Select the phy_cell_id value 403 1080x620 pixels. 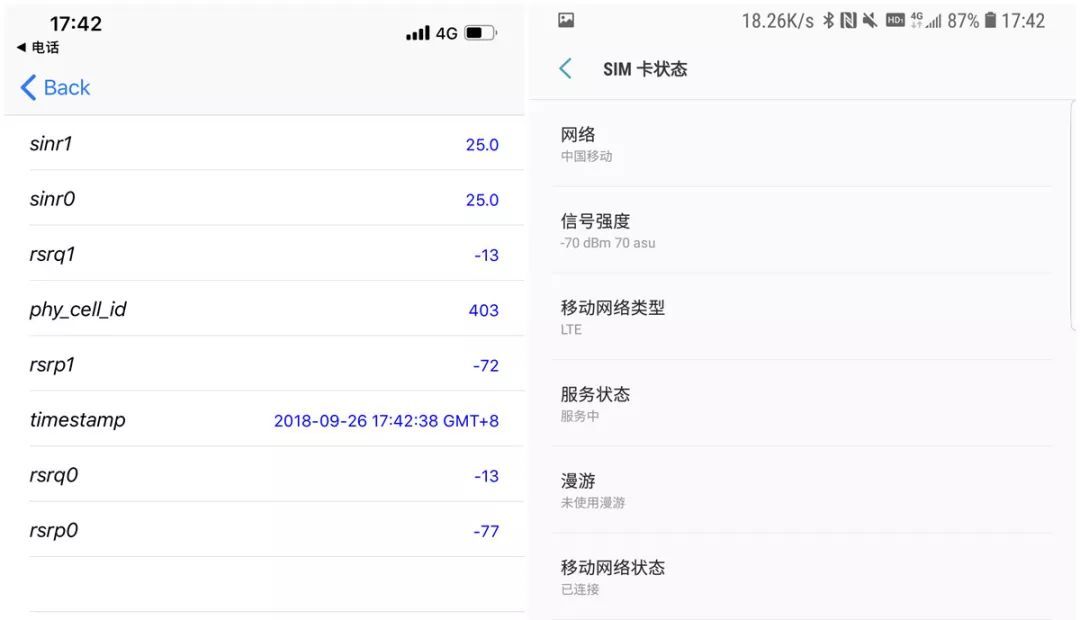click(483, 310)
